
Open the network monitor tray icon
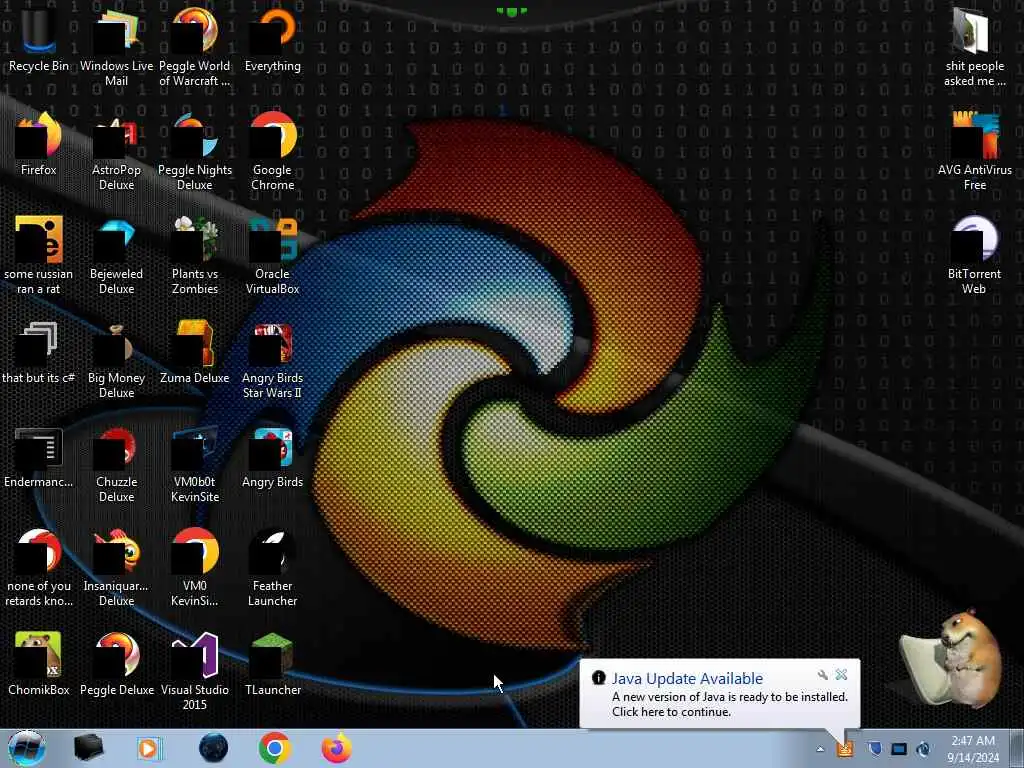coord(899,749)
